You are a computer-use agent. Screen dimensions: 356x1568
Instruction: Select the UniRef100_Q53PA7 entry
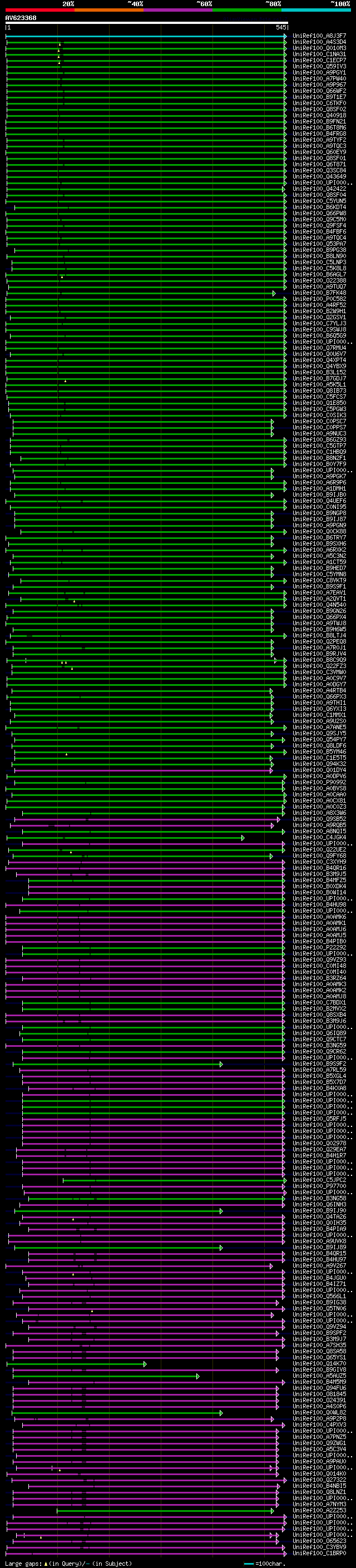click(x=319, y=244)
